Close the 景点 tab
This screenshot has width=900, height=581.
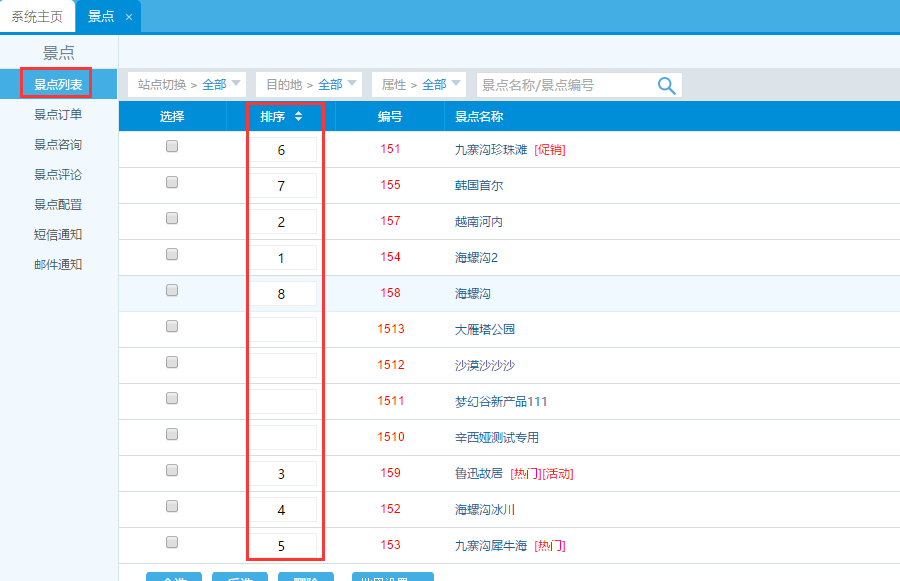129,17
